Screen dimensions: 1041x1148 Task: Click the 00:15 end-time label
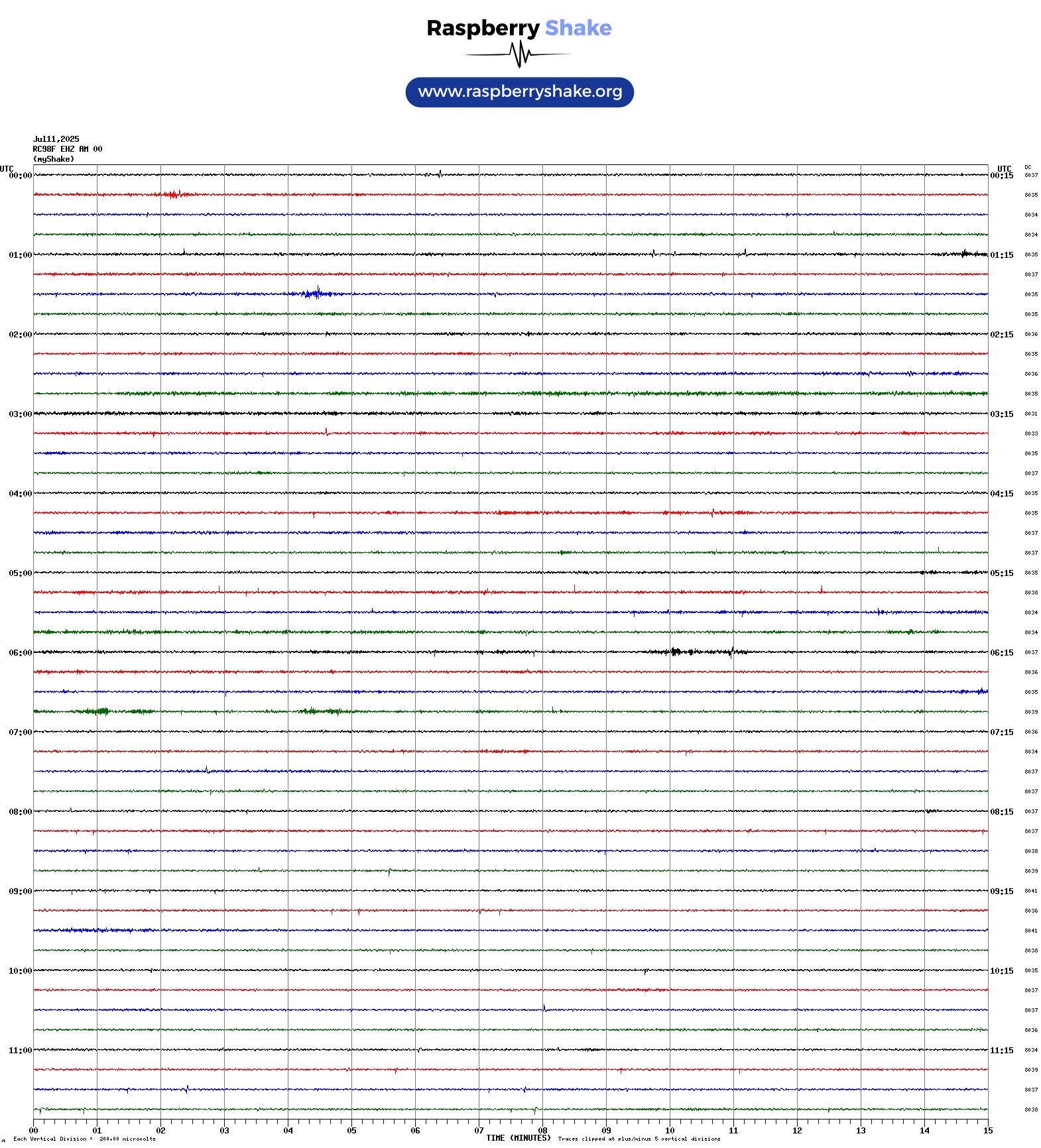click(x=1002, y=176)
